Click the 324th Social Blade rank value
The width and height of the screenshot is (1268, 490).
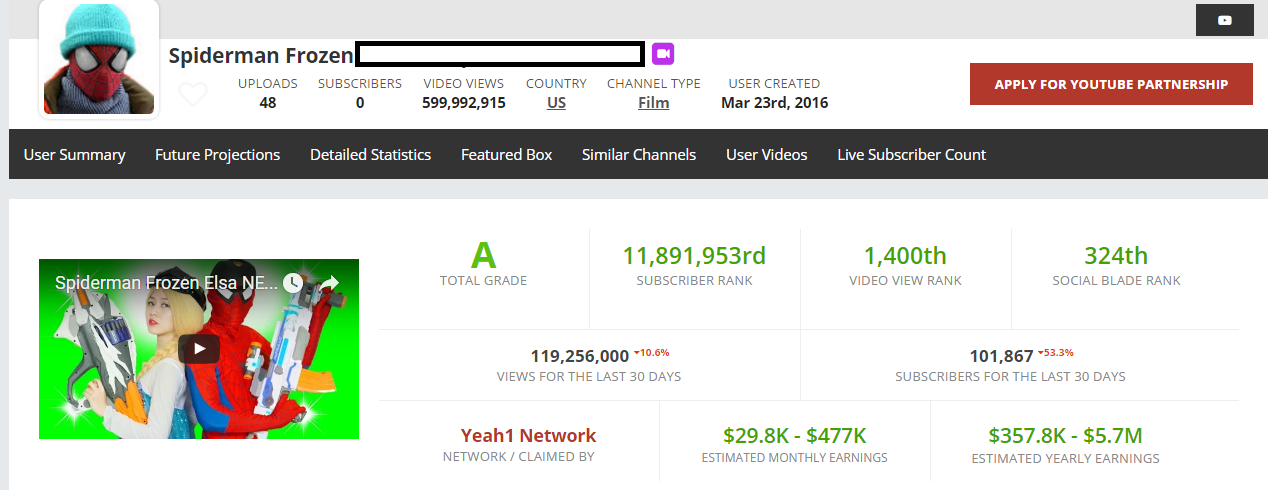[x=1115, y=256]
